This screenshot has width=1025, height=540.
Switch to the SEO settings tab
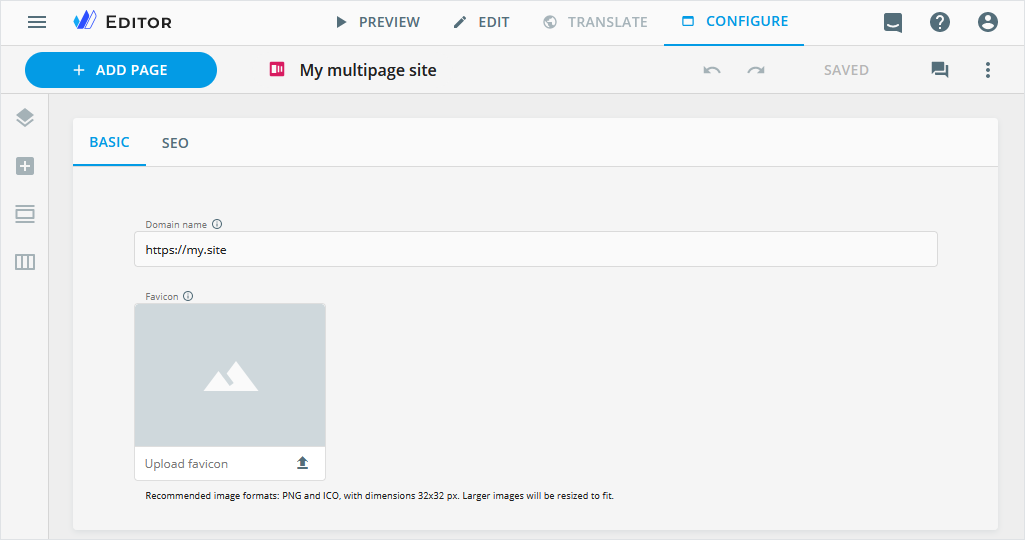(x=175, y=143)
